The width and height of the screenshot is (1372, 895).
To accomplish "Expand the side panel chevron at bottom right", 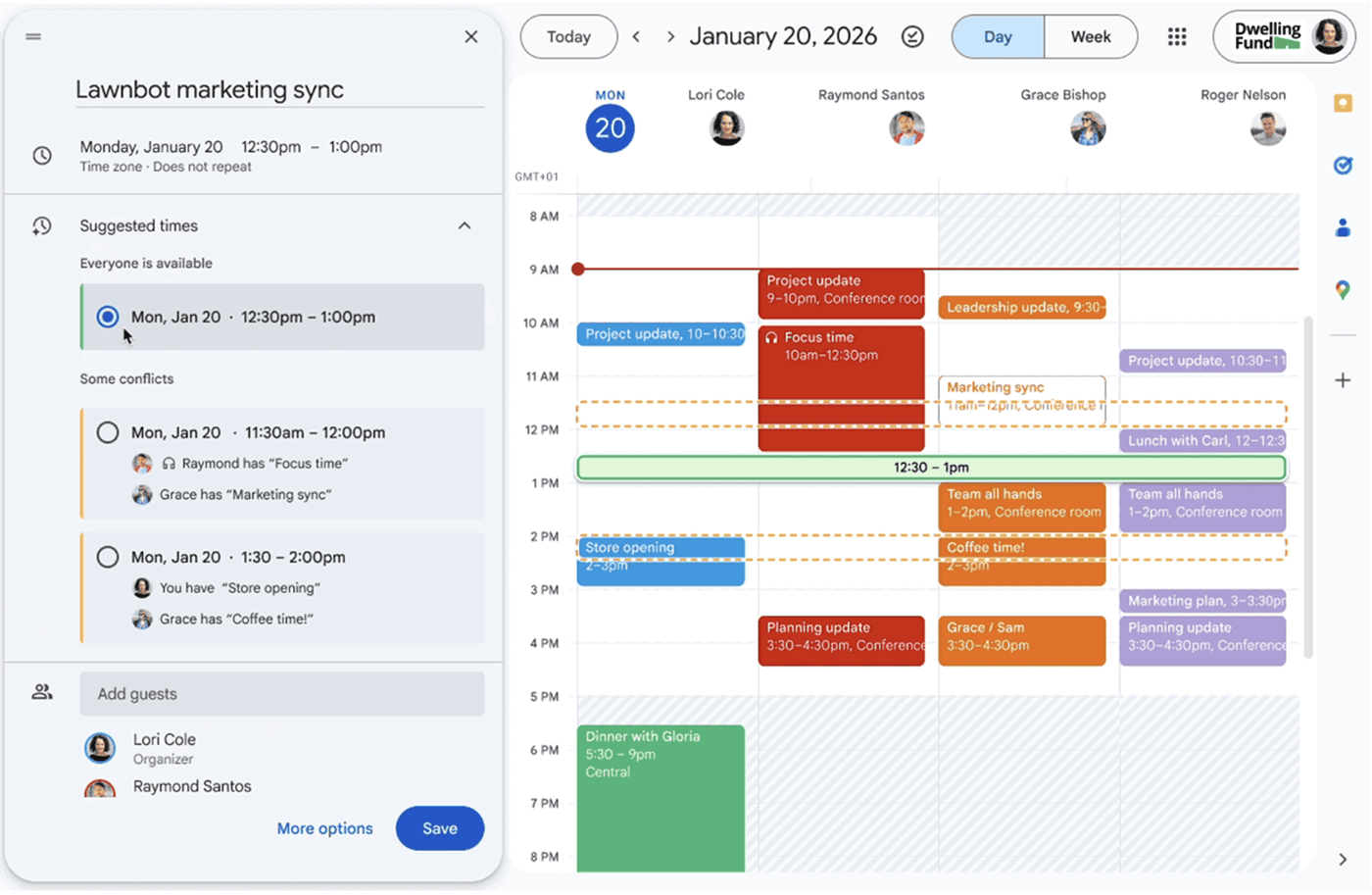I will click(x=1343, y=860).
